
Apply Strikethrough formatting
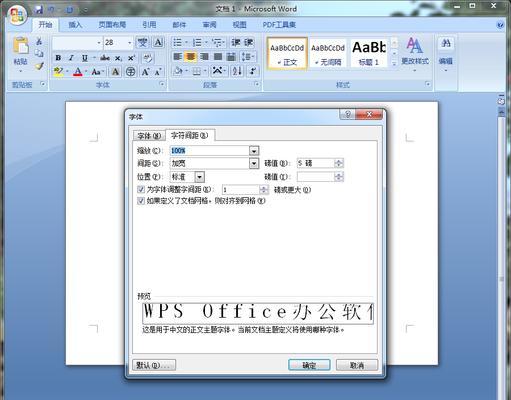(x=105, y=58)
